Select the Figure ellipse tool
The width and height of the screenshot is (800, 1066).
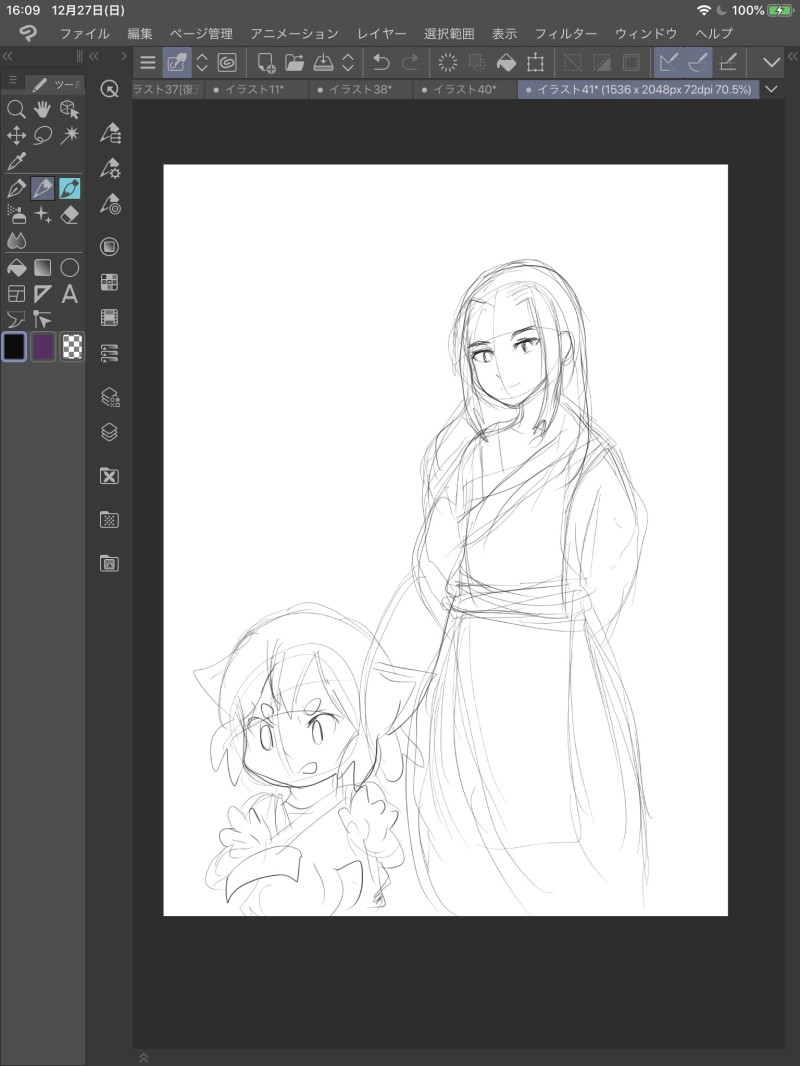pos(69,268)
